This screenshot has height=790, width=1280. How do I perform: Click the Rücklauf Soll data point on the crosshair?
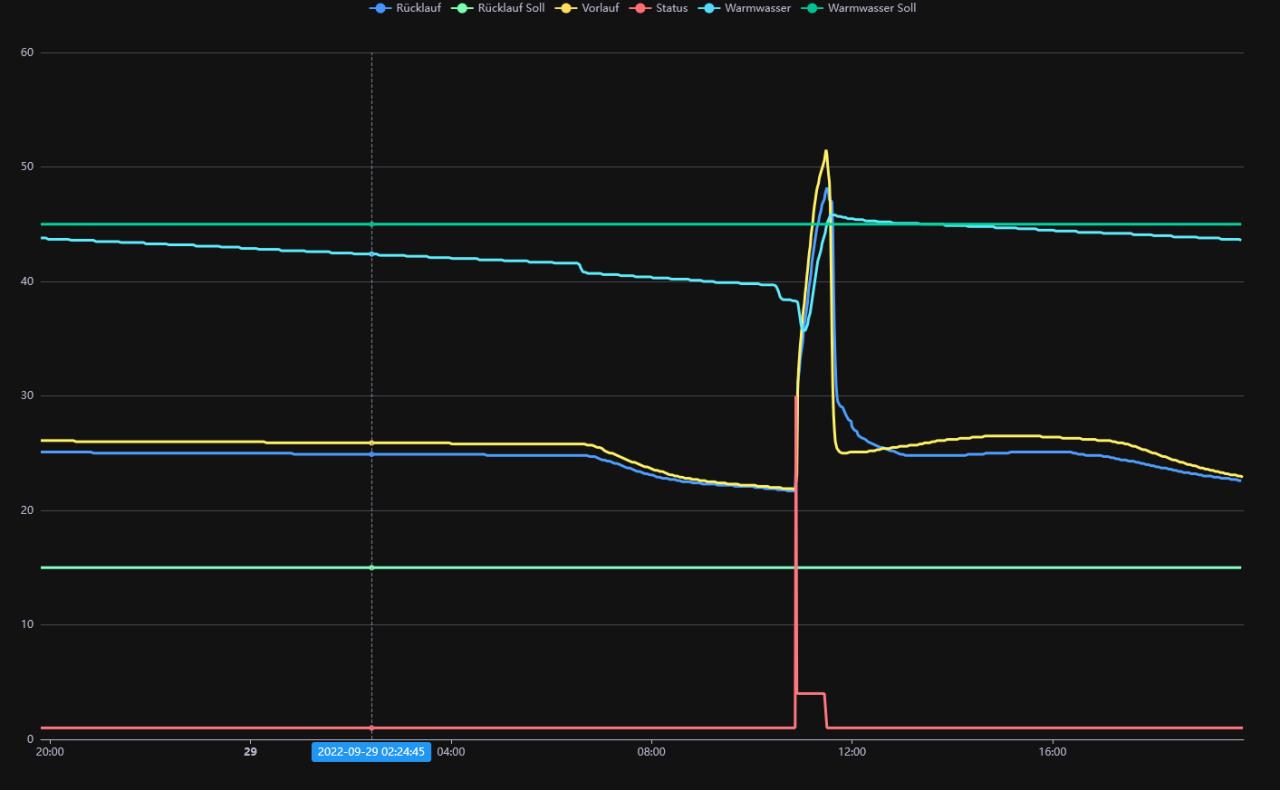click(x=372, y=568)
